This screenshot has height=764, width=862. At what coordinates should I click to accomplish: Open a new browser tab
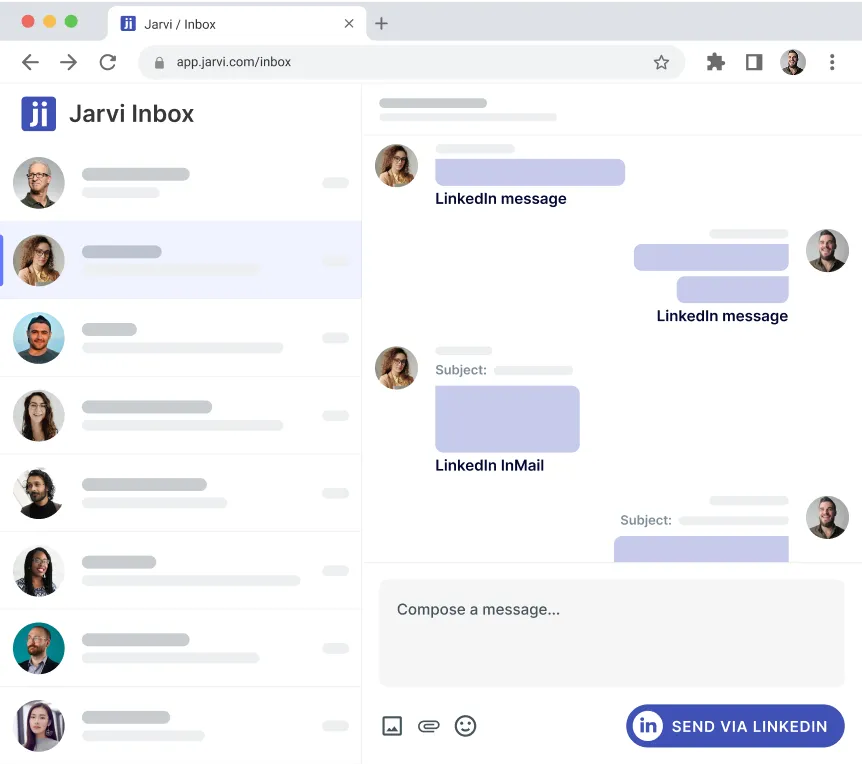(381, 24)
